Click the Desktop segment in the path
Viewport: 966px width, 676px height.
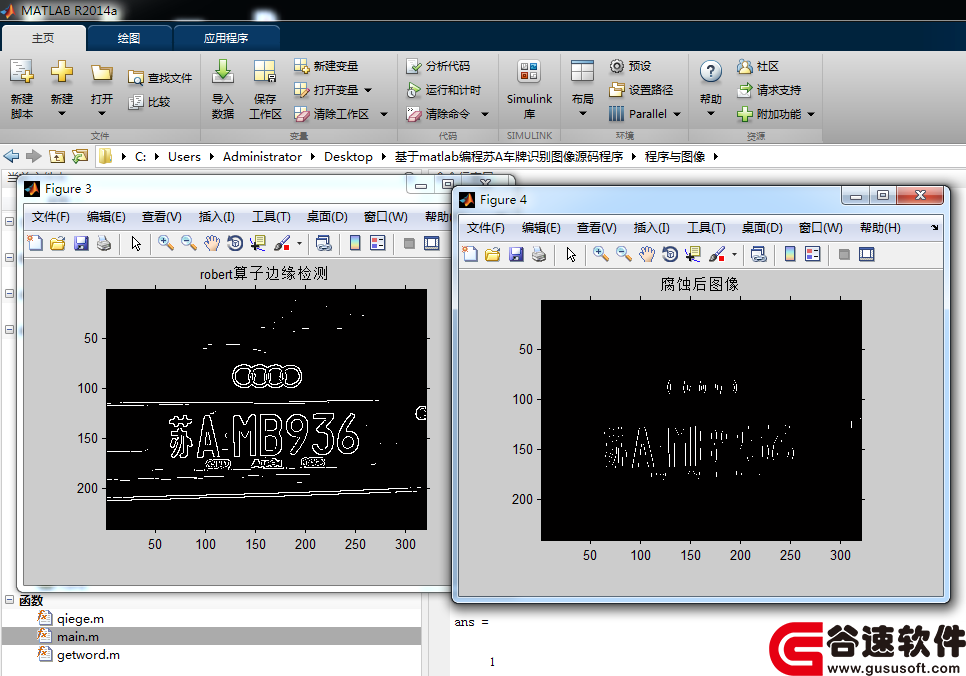point(348,157)
